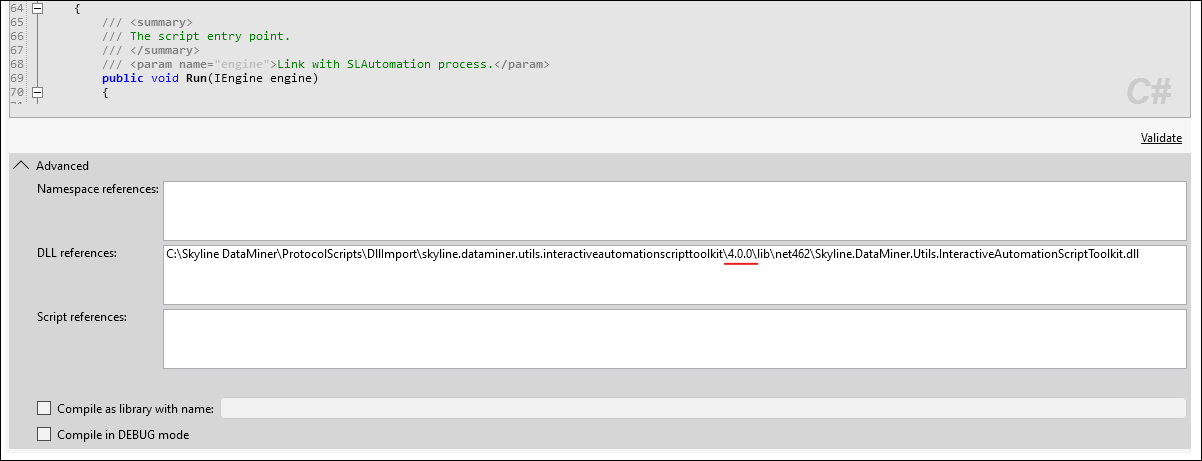Screen dimensions: 1202x461
Task: Focus the Script references field
Action: 675,339
